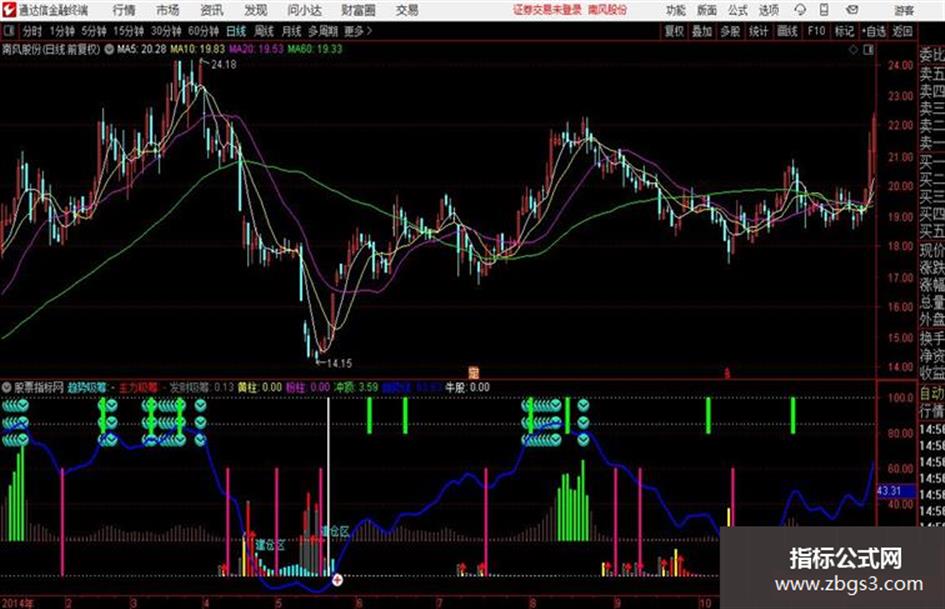
Task: Click the 返回 back button
Action: [x=902, y=31]
